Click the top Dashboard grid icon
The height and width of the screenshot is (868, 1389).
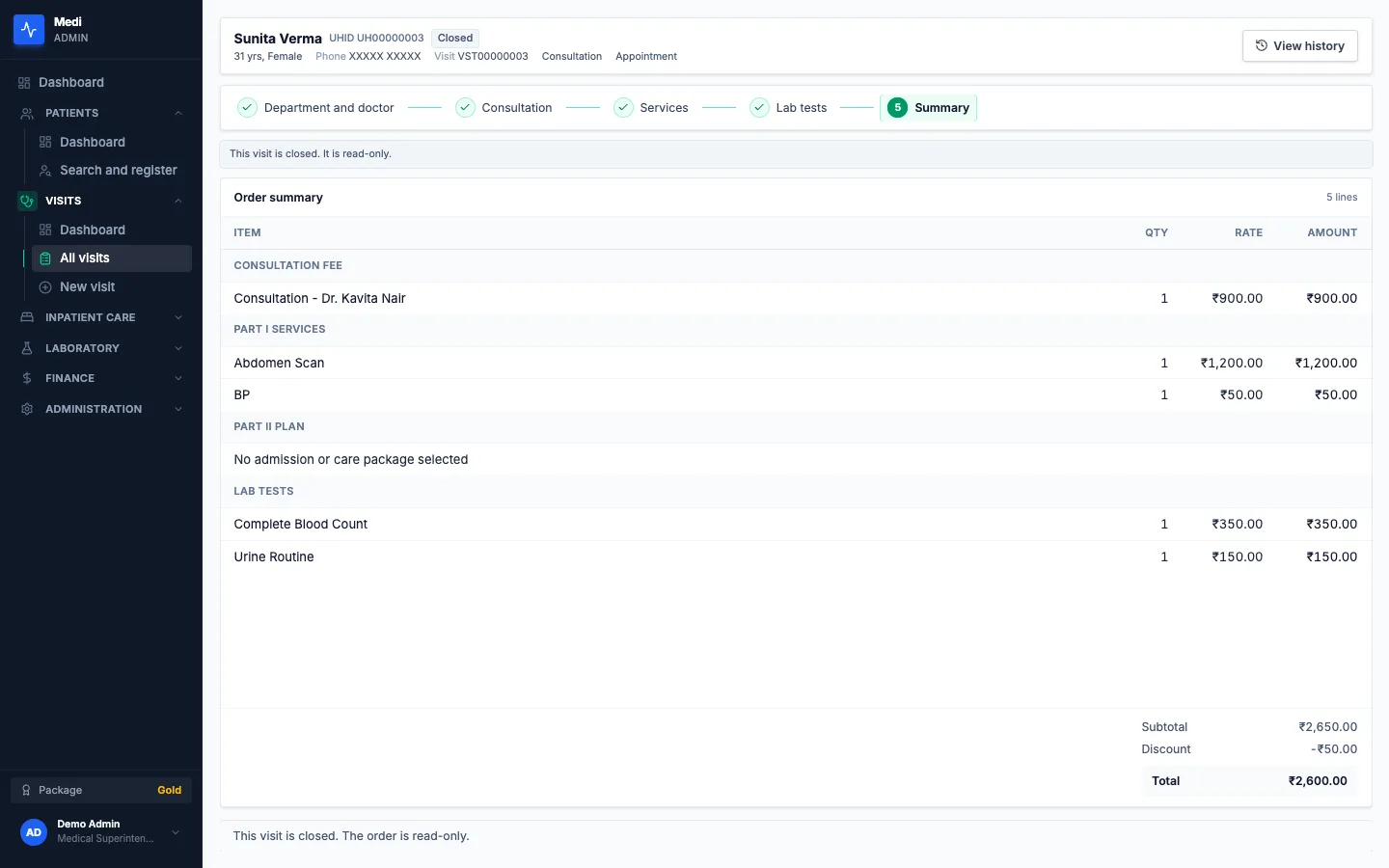24,83
